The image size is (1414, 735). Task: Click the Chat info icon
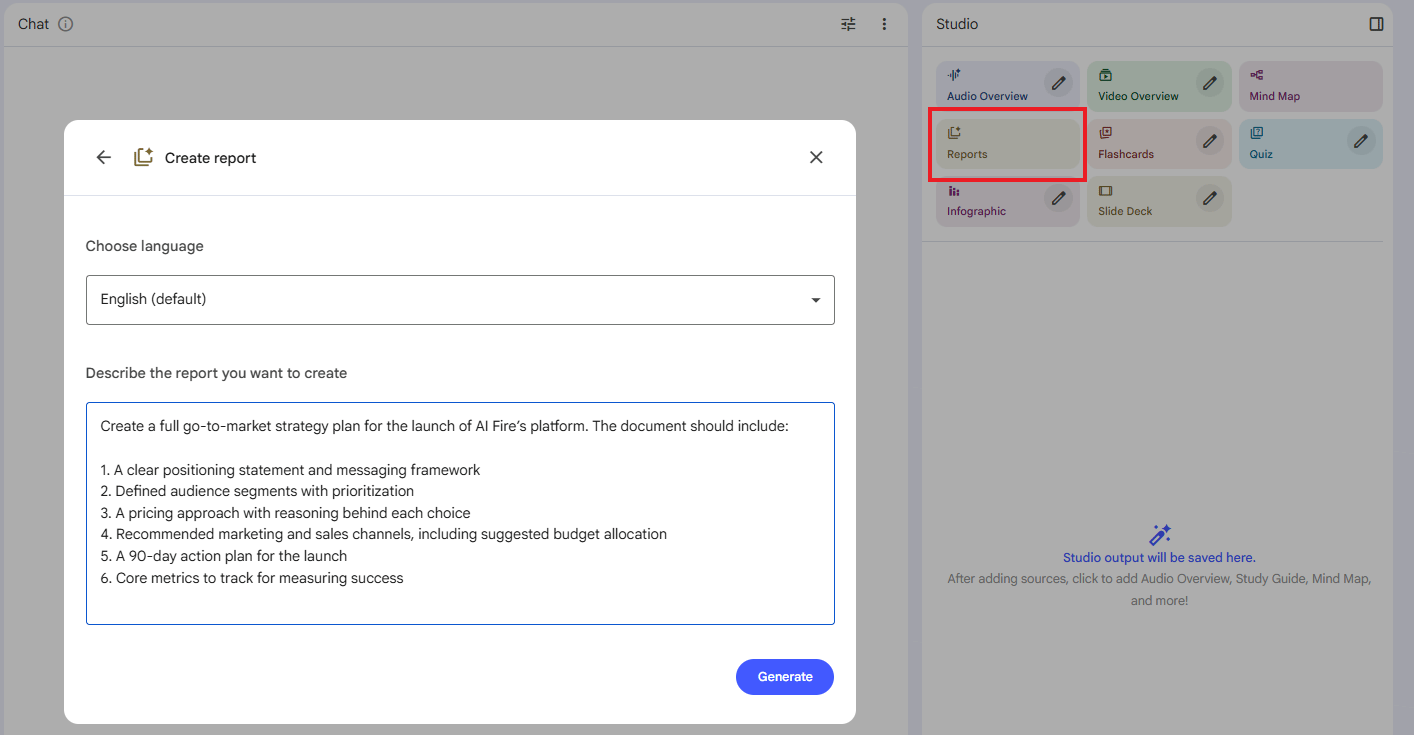(x=66, y=24)
